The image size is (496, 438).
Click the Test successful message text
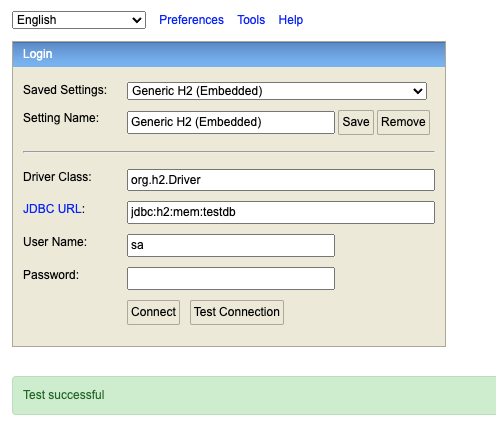tap(64, 395)
